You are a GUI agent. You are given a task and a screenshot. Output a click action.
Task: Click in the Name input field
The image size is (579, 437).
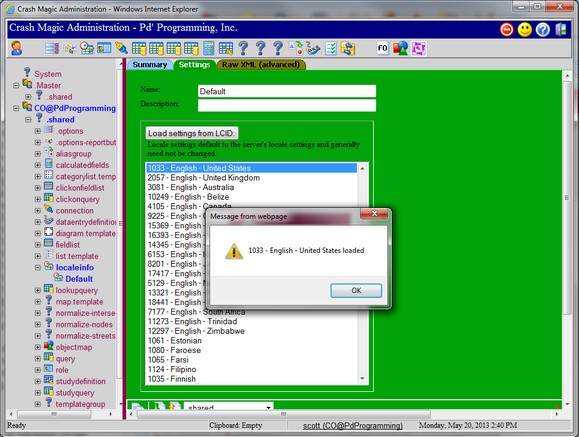[x=287, y=91]
